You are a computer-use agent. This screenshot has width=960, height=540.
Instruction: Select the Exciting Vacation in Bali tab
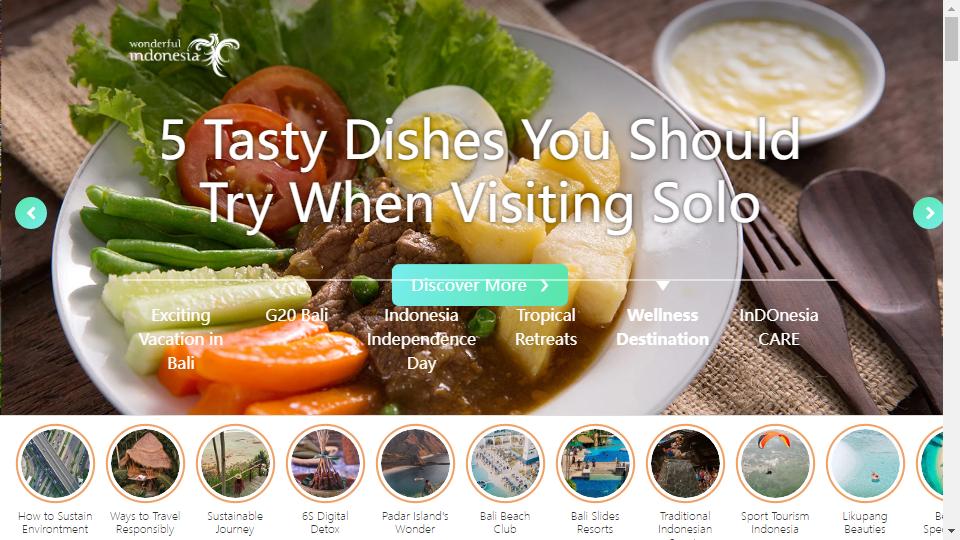tap(181, 339)
